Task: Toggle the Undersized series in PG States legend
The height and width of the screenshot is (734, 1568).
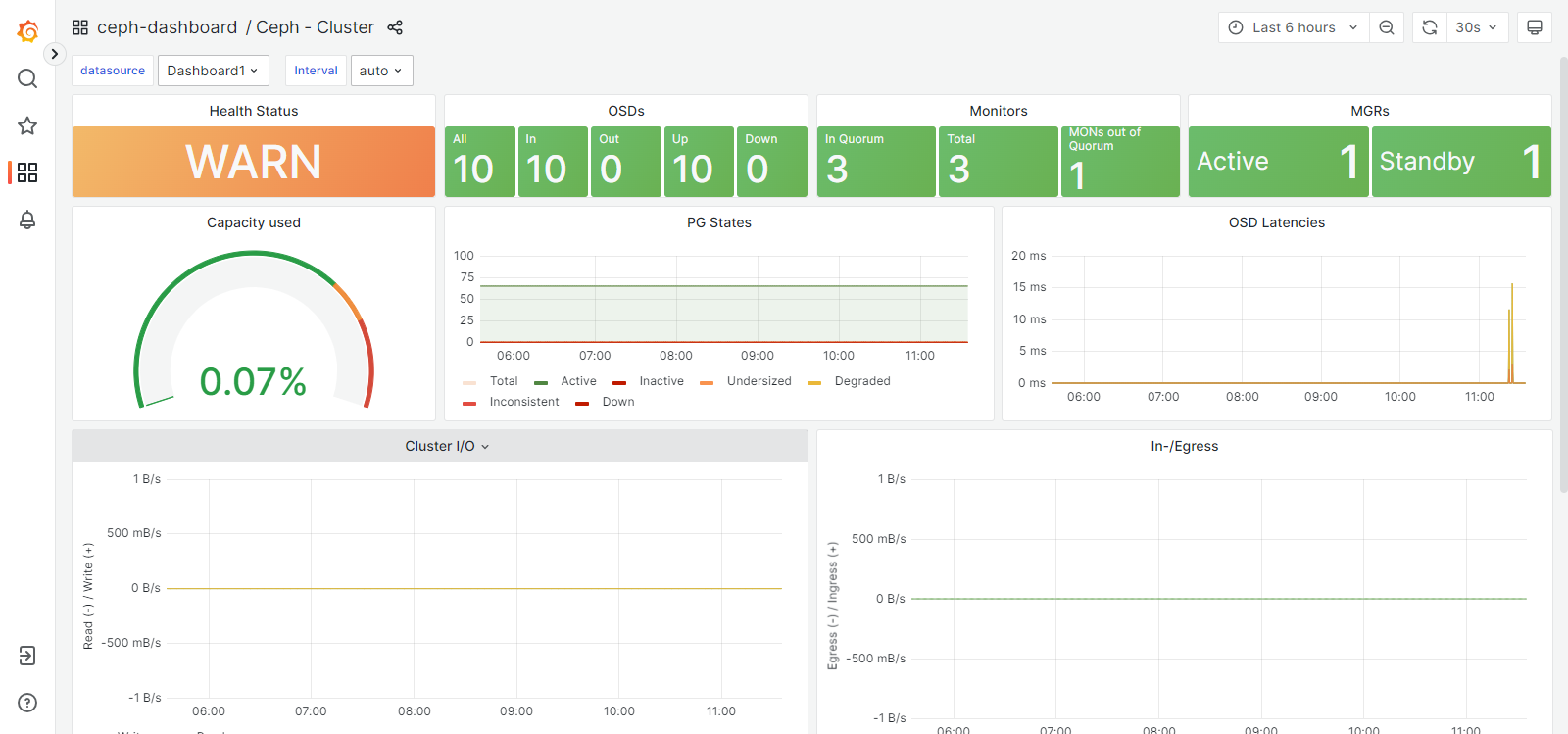Action: pos(759,381)
